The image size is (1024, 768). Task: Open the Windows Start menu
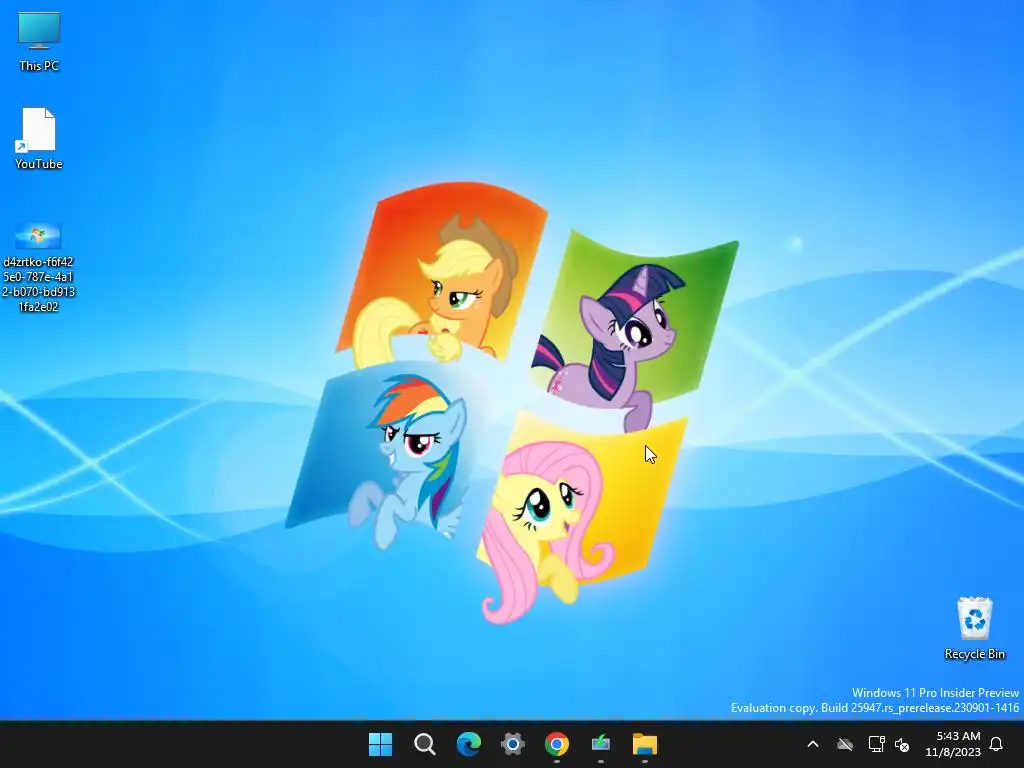pyautogui.click(x=380, y=744)
